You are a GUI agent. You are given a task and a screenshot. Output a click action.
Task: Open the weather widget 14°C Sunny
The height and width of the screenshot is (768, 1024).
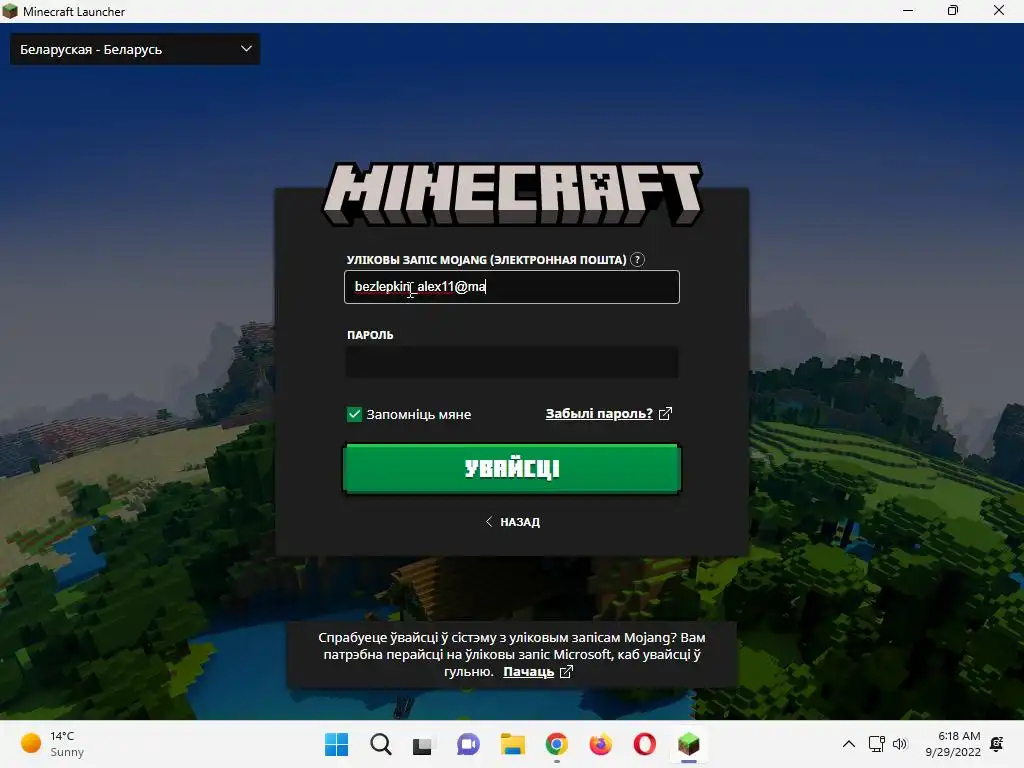click(52, 744)
